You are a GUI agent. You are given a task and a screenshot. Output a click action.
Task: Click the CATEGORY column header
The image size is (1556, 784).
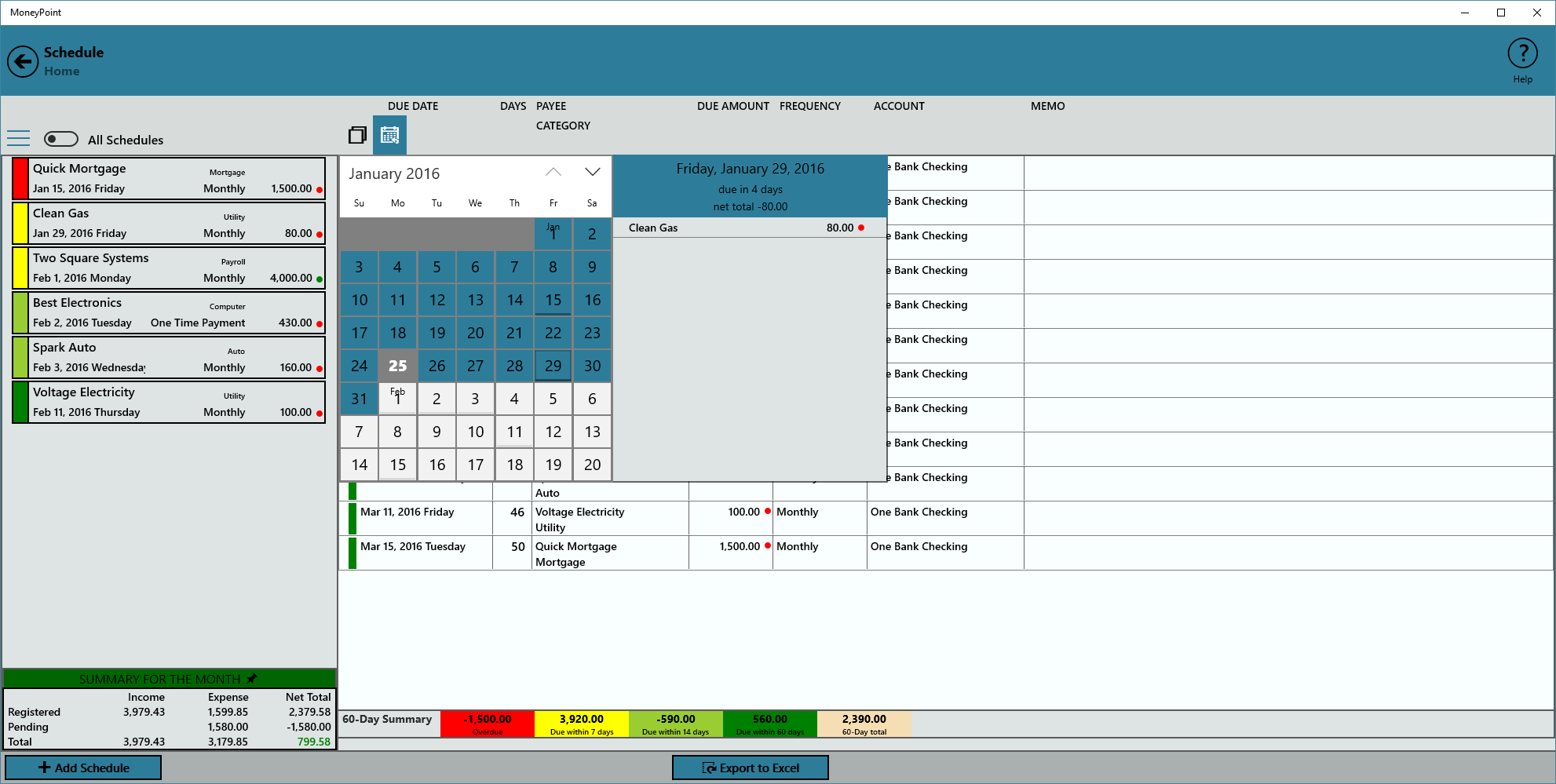click(563, 126)
